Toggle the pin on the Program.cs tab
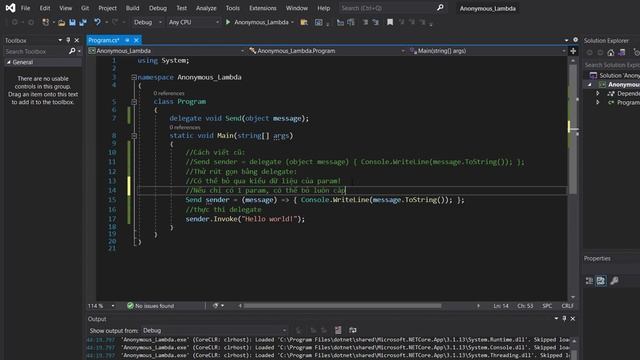Viewport: 640px width, 360px height. point(127,40)
